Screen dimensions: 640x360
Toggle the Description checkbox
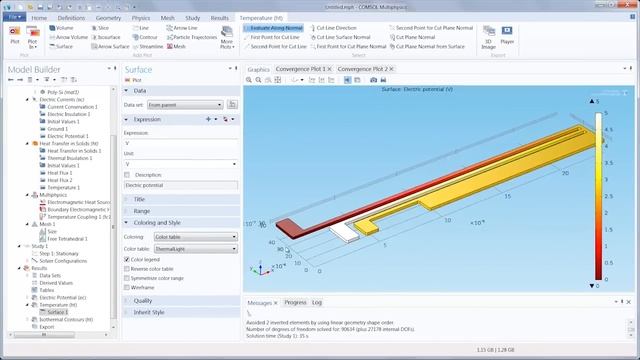click(x=127, y=175)
